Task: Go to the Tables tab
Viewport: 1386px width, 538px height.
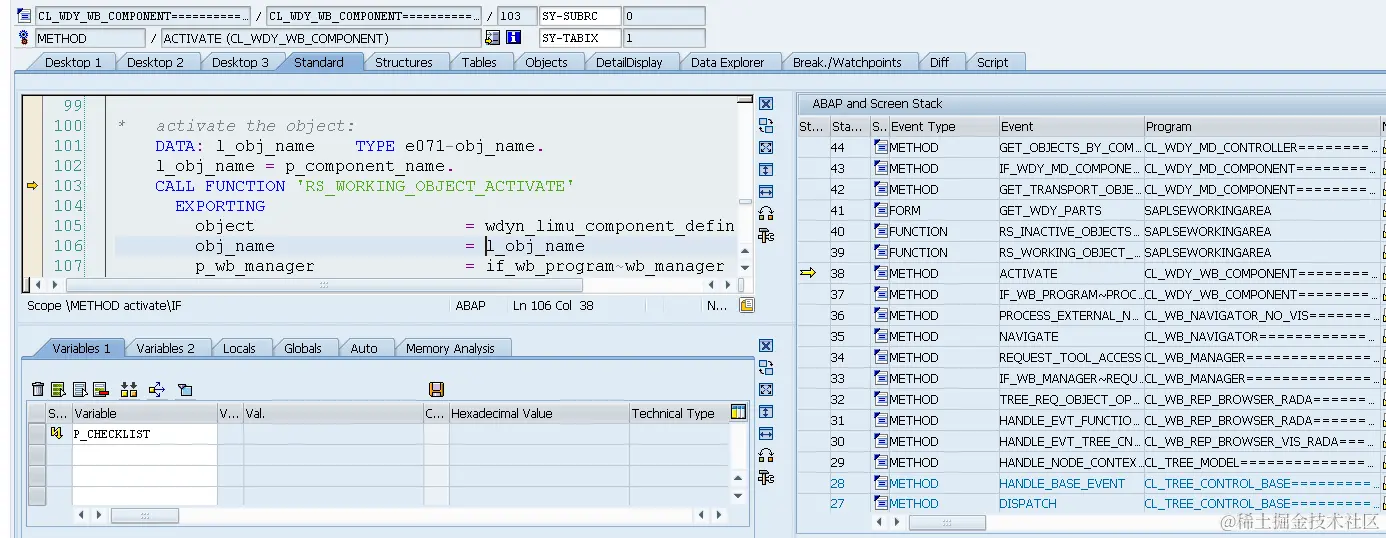Action: [478, 62]
